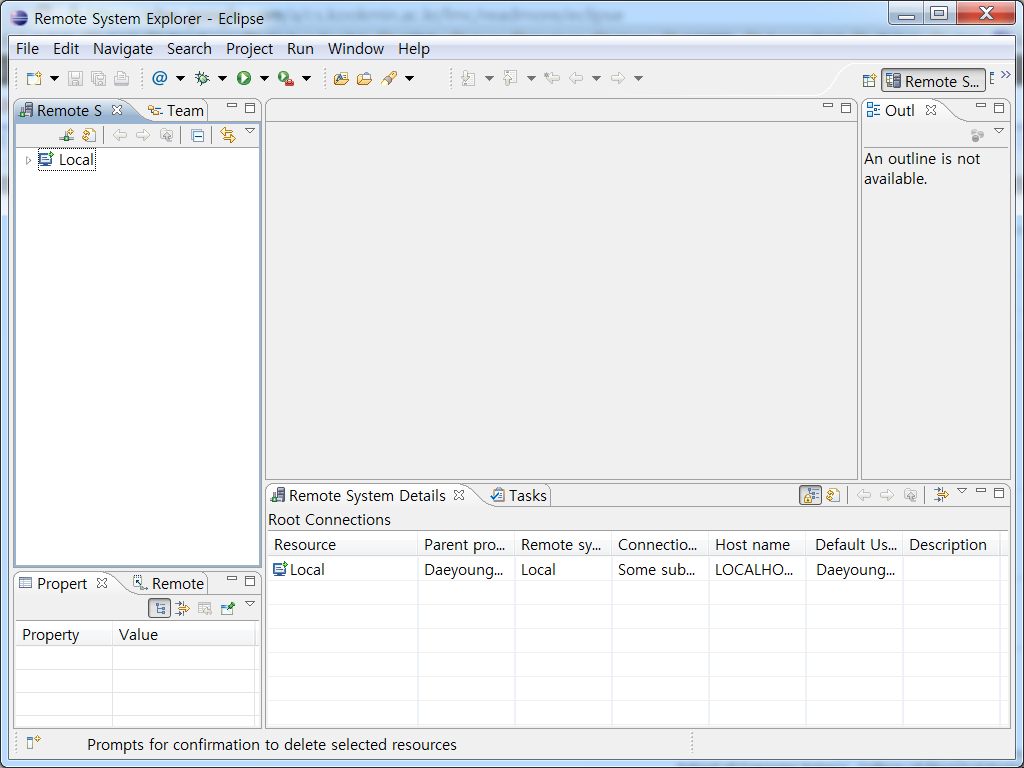Screen dimensions: 1024x768
Task: Open the Navigate menu
Action: pyautogui.click(x=123, y=49)
